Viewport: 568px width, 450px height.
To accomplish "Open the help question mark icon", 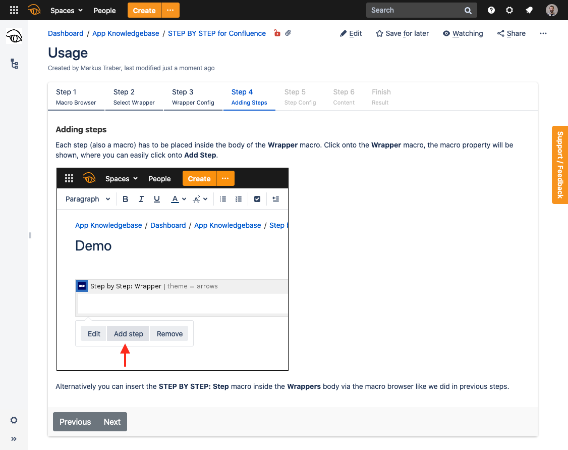I will pos(491,10).
